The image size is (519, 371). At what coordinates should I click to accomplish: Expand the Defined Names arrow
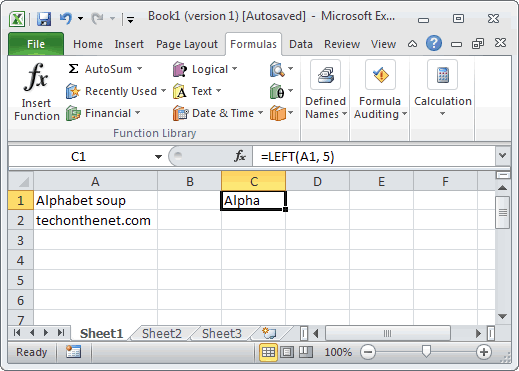click(x=344, y=114)
